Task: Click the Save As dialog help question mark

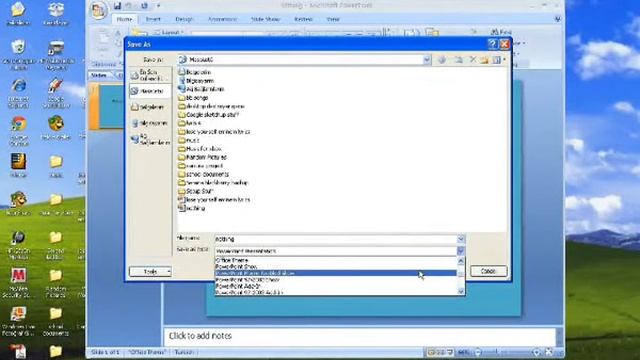Action: click(492, 44)
